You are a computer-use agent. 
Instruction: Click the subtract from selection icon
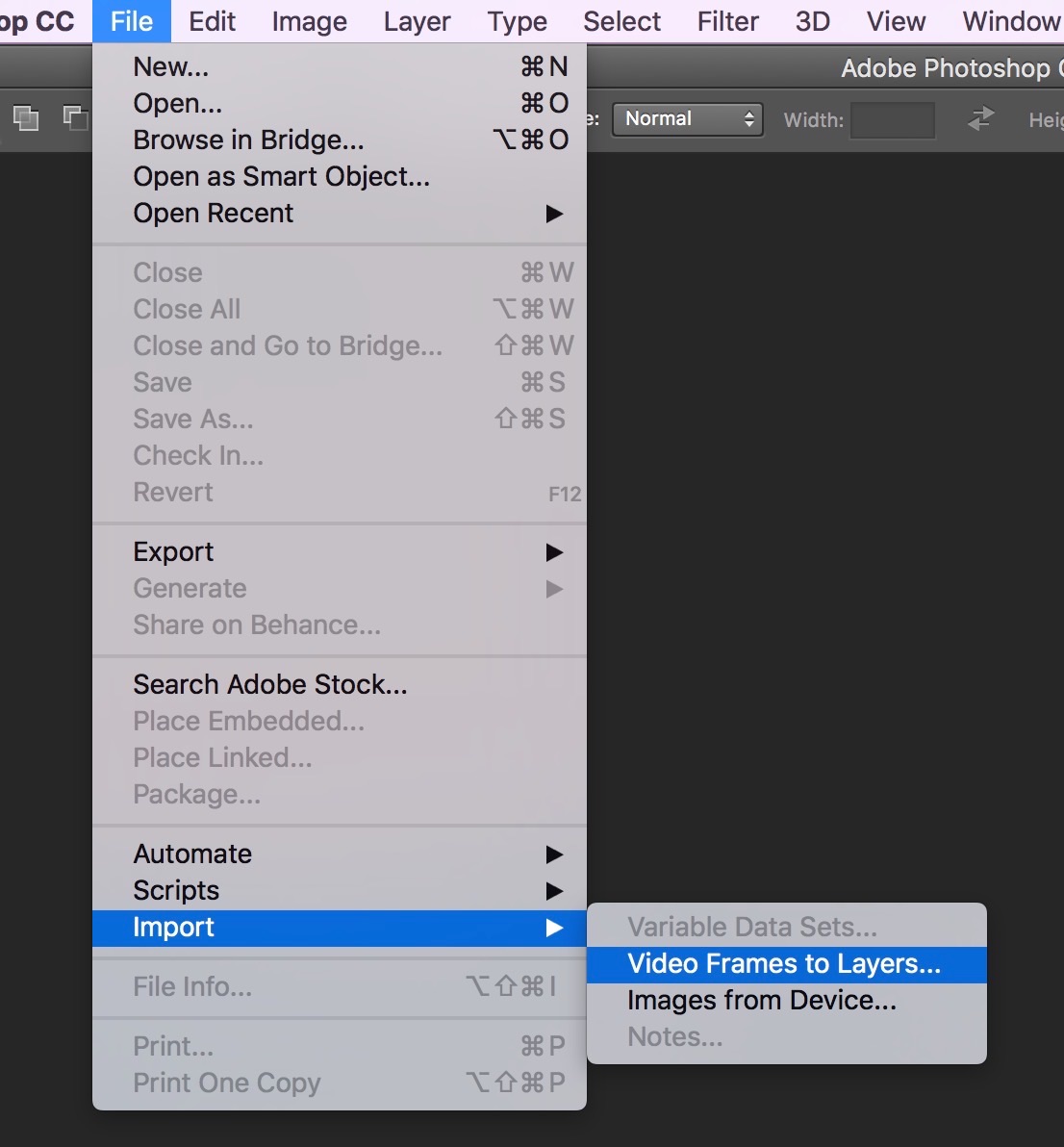(x=75, y=118)
